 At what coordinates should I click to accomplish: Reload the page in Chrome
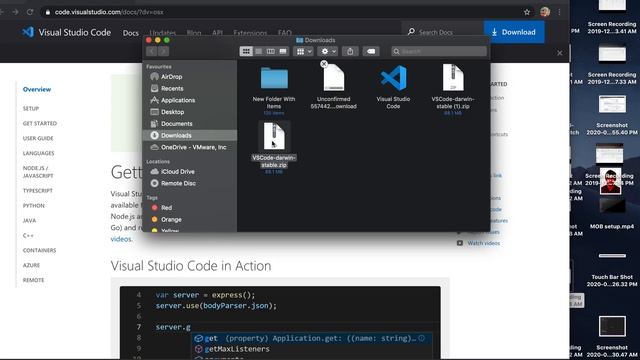tap(30, 12)
